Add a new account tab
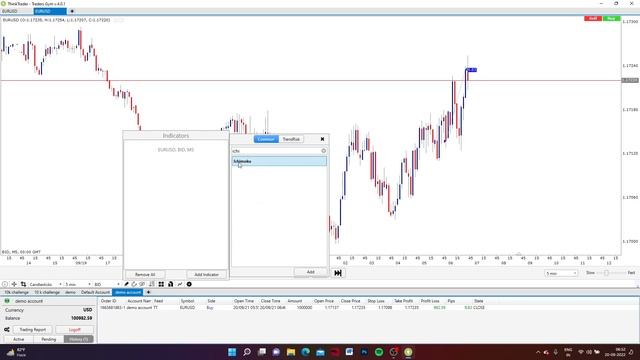 [x=148, y=292]
